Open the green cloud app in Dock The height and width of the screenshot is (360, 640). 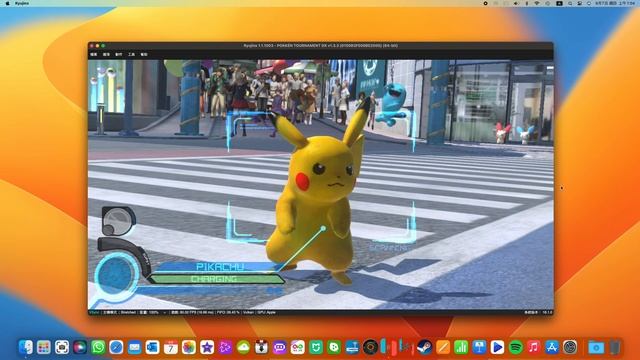pyautogui.click(x=243, y=347)
